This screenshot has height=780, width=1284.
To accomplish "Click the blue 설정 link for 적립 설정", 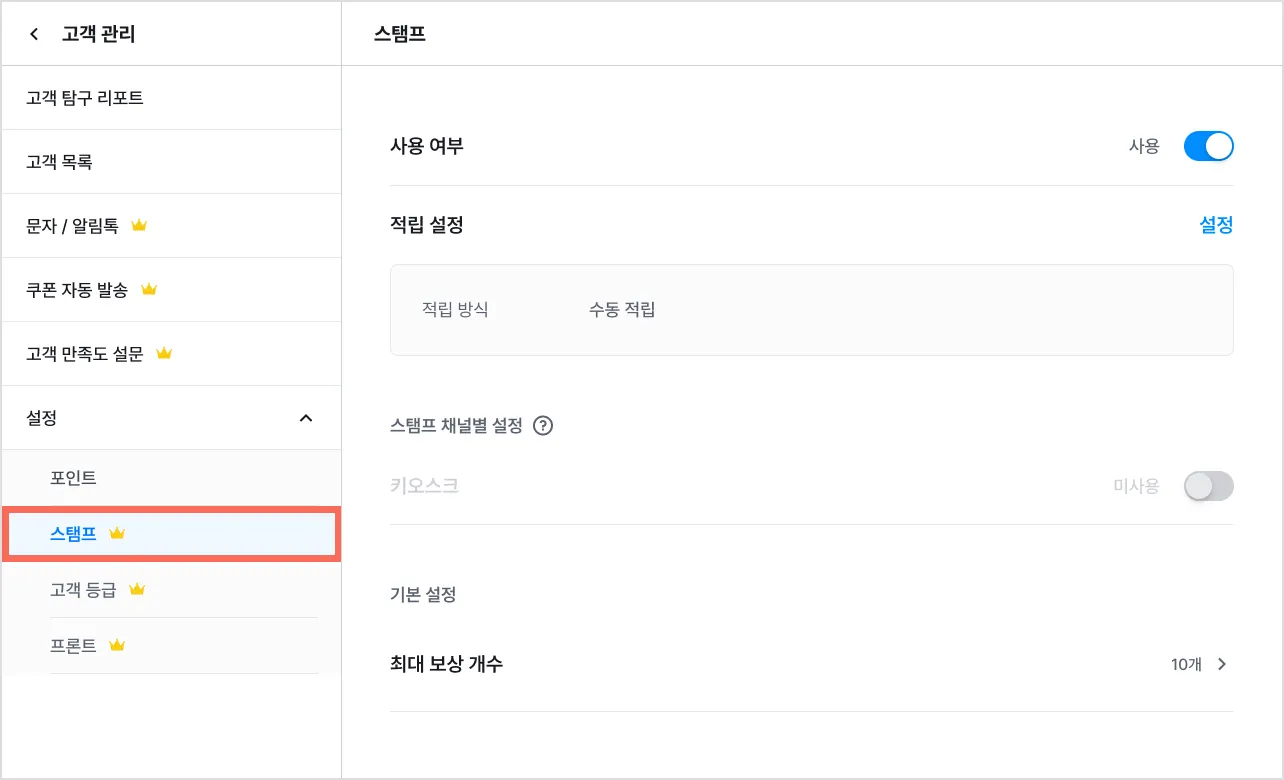I will (1216, 226).
